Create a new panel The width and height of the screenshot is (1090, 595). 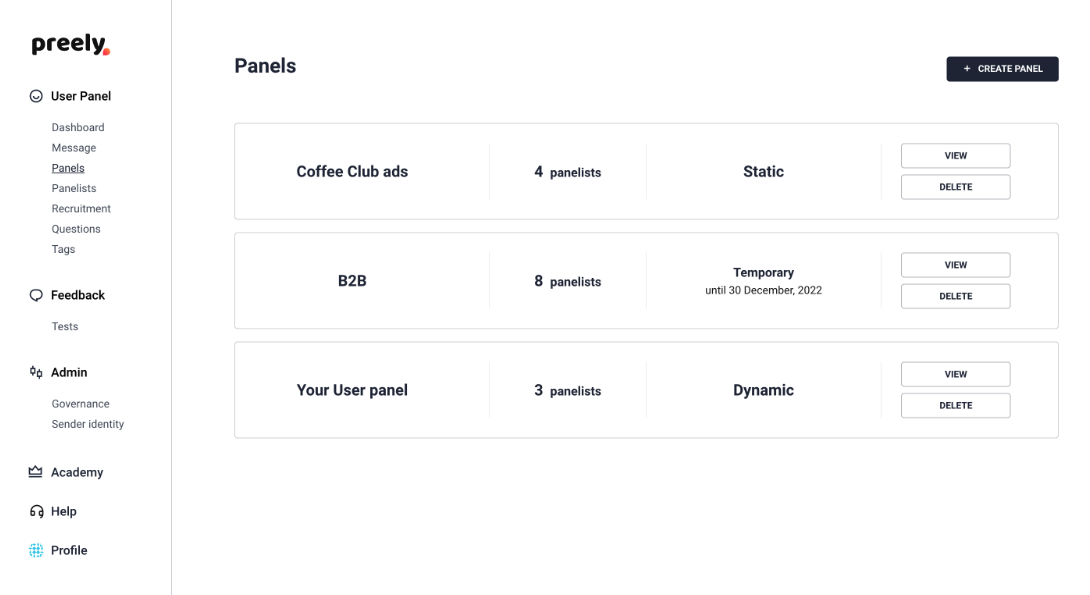[1002, 69]
